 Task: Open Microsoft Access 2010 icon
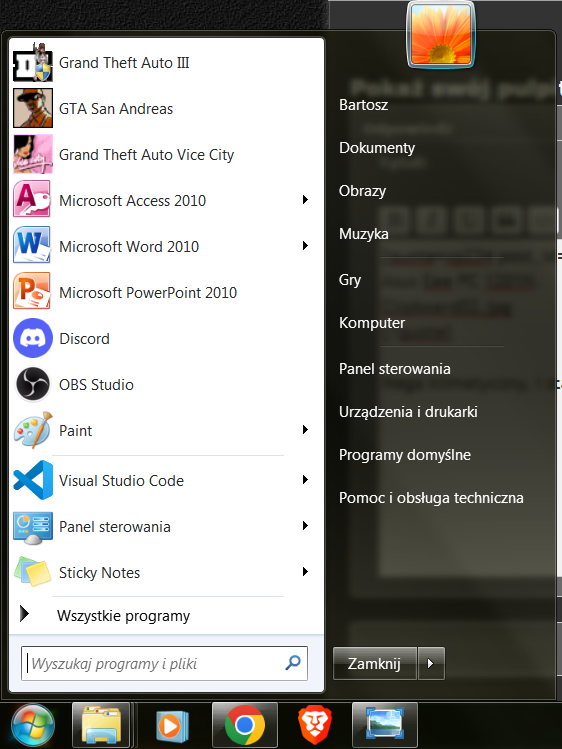tap(32, 200)
